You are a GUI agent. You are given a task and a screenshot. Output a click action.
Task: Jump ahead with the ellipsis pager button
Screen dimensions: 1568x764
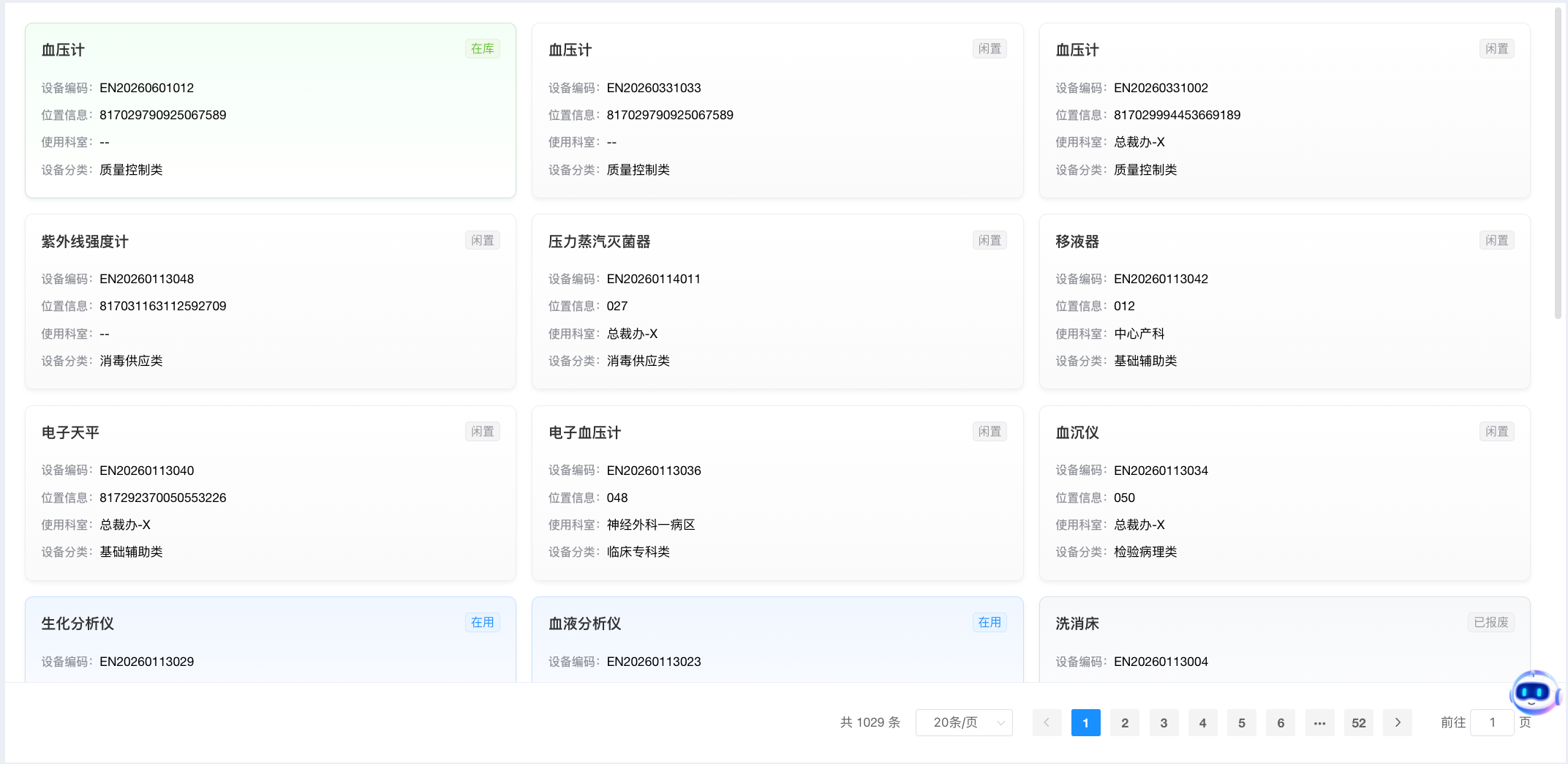tap(1319, 723)
